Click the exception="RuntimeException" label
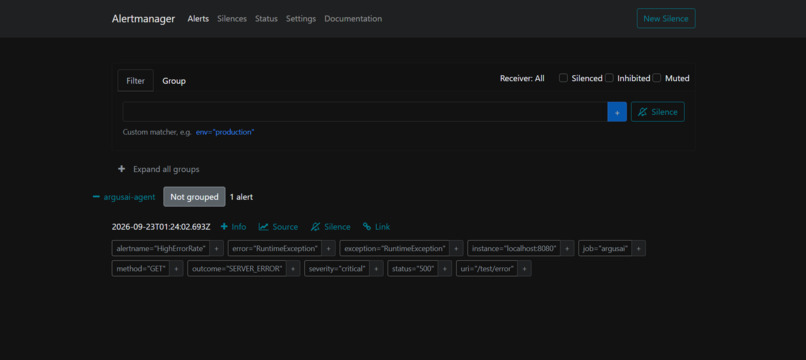The image size is (806, 360). 395,248
